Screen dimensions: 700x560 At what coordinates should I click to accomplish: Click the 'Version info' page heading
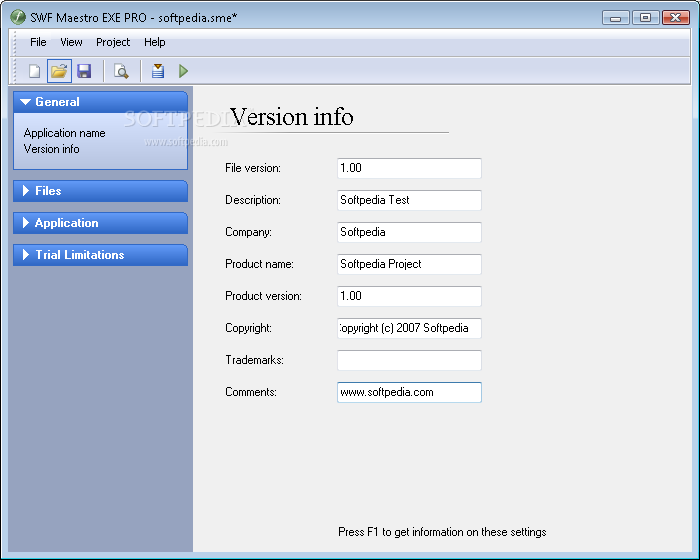click(292, 117)
